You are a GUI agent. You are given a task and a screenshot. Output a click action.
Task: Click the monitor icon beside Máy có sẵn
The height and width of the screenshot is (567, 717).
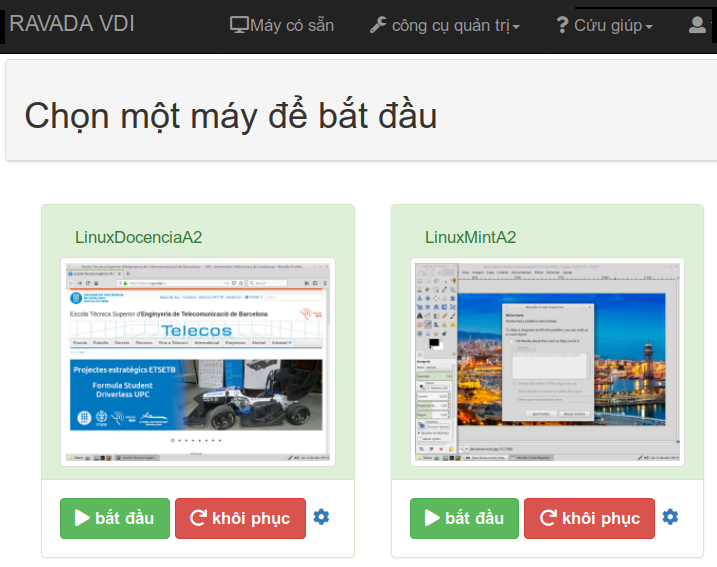click(x=239, y=25)
